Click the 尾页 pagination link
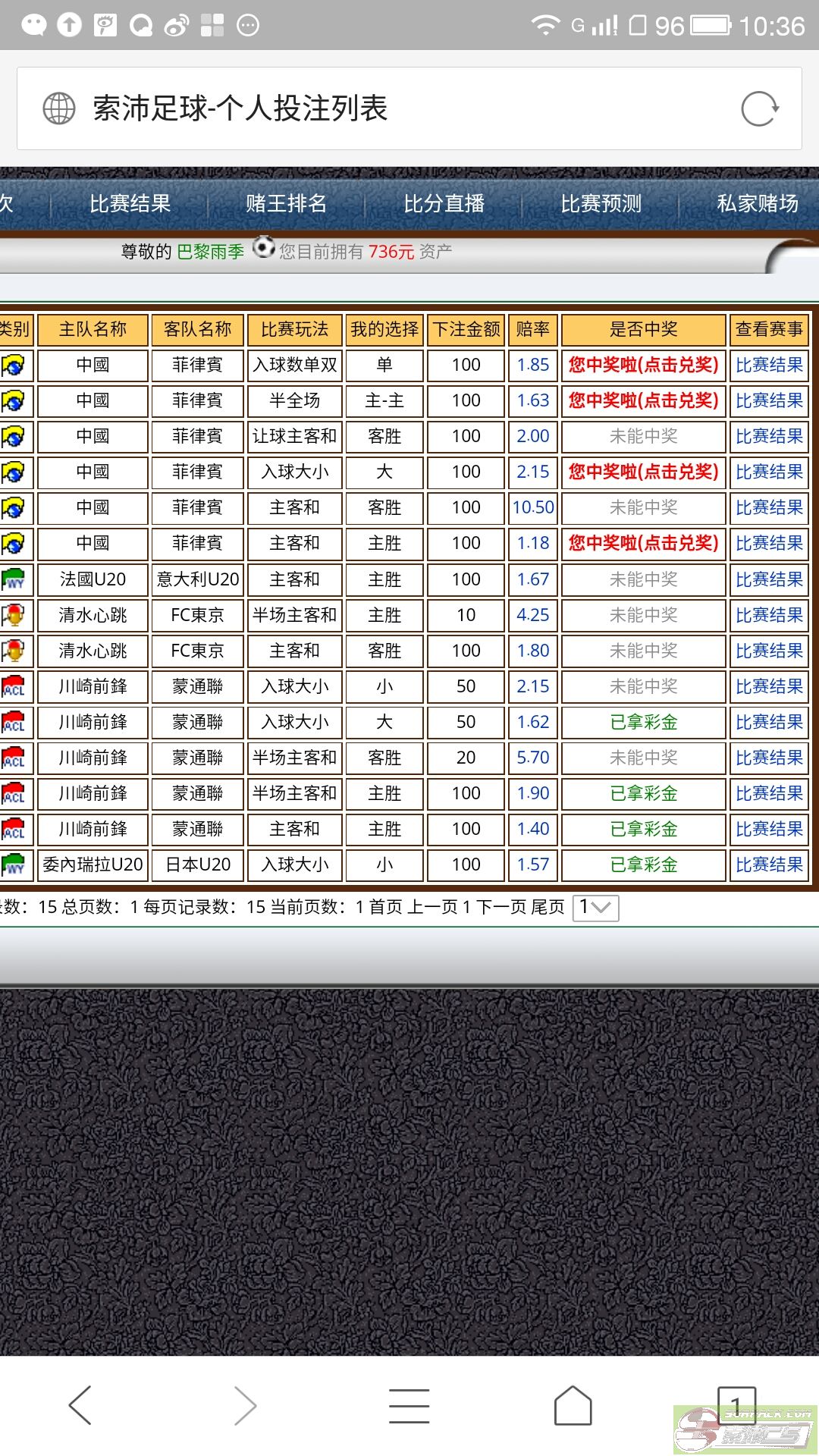The image size is (819, 1456). (548, 908)
